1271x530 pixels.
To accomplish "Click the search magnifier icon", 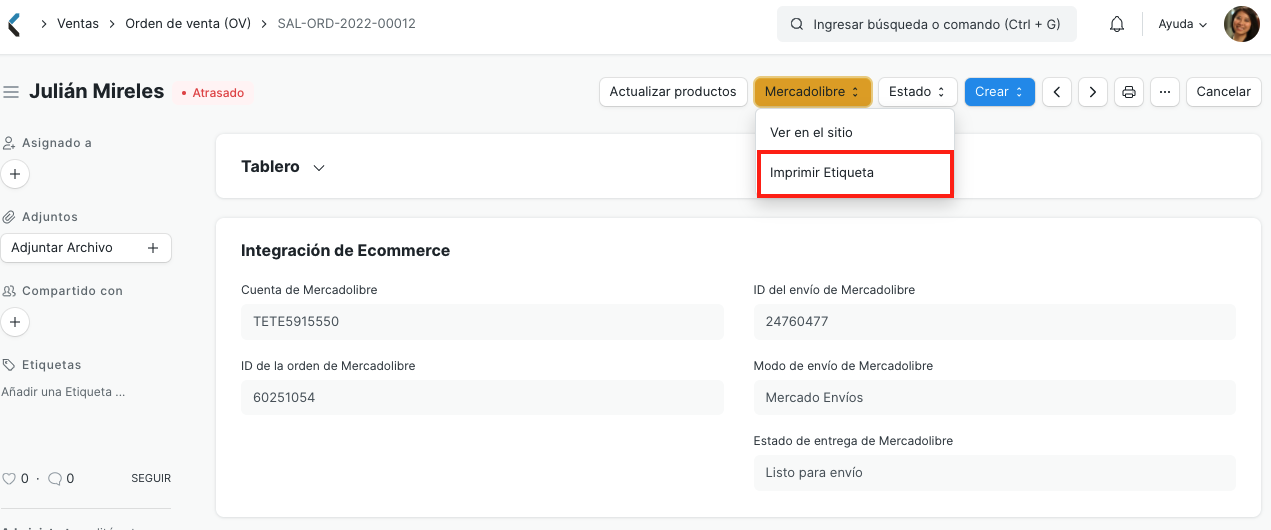I will coord(797,24).
